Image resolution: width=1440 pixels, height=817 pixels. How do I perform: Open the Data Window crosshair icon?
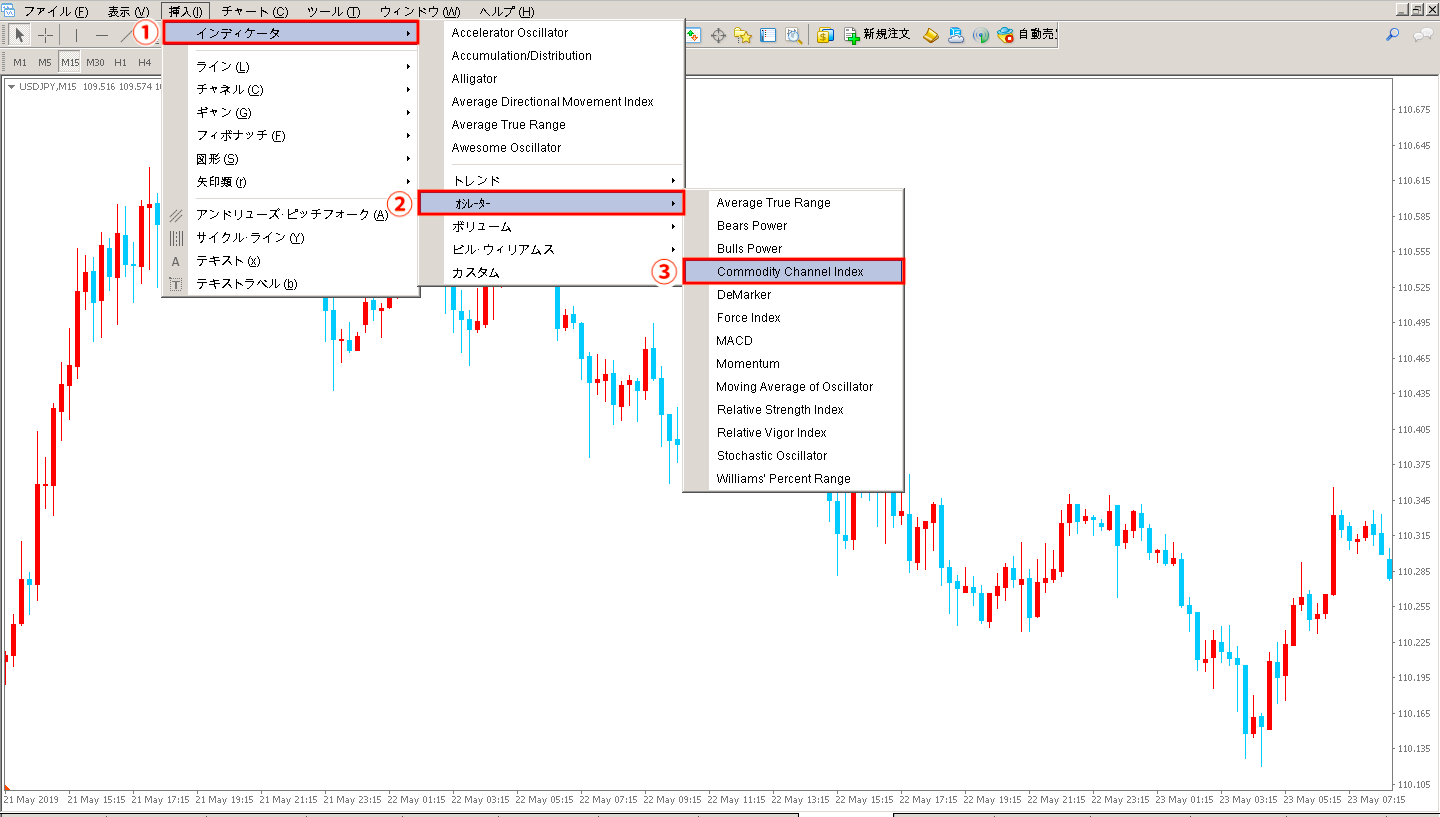[x=718, y=35]
